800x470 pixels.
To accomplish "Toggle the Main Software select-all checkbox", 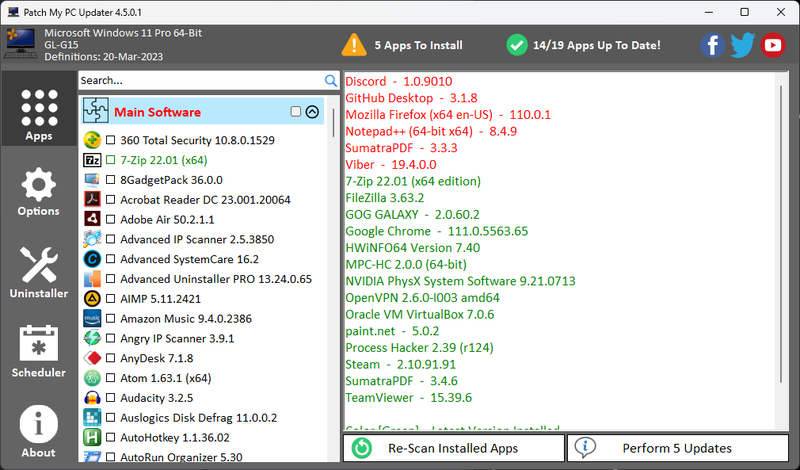I will [x=295, y=112].
